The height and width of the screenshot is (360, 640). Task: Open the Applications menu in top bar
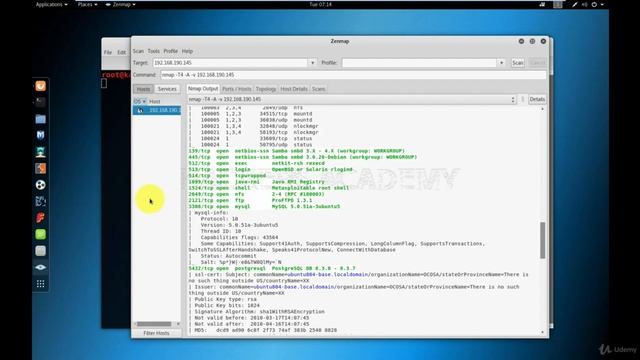(52, 4)
